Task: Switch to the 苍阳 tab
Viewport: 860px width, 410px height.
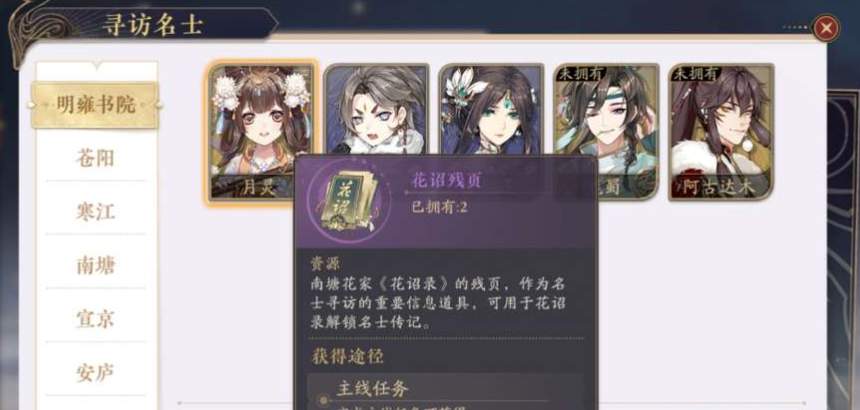Action: 95,158
